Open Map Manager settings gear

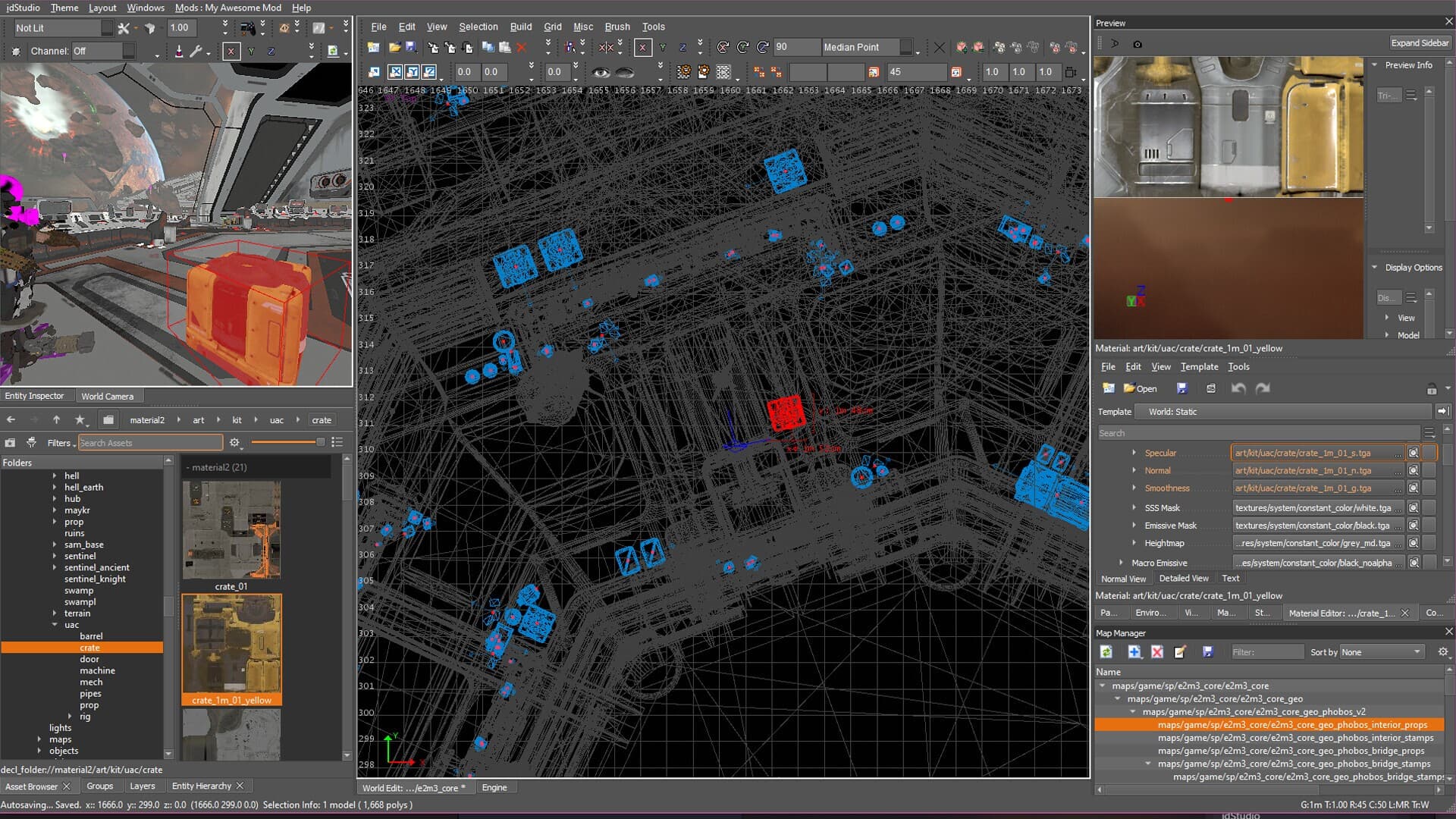1442,651
